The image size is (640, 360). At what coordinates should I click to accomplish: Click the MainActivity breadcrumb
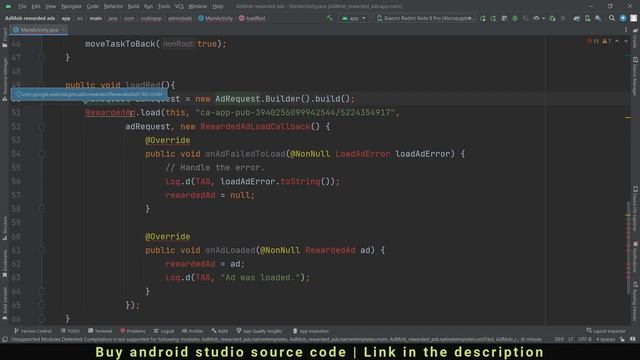click(x=216, y=18)
